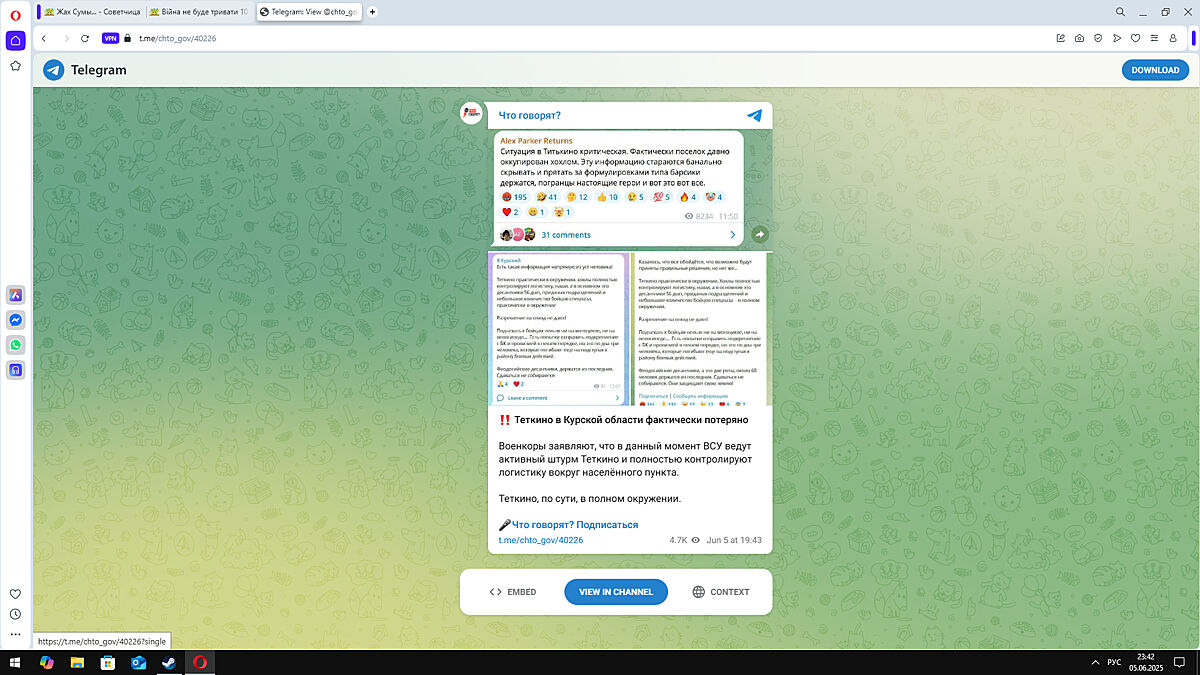1200x675 pixels.
Task: Click the forward share arrow beside the post
Action: (760, 234)
